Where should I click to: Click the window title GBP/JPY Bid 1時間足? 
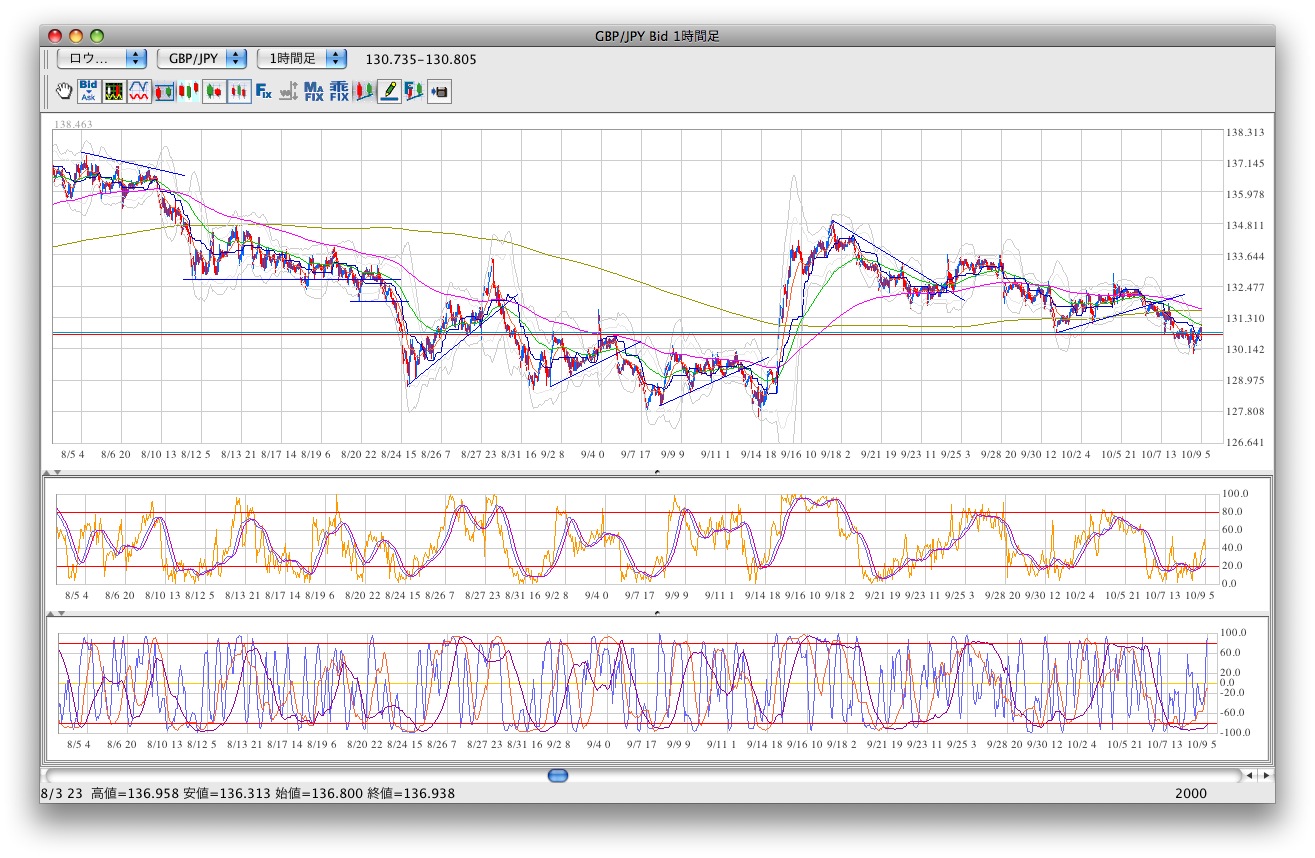657,36
